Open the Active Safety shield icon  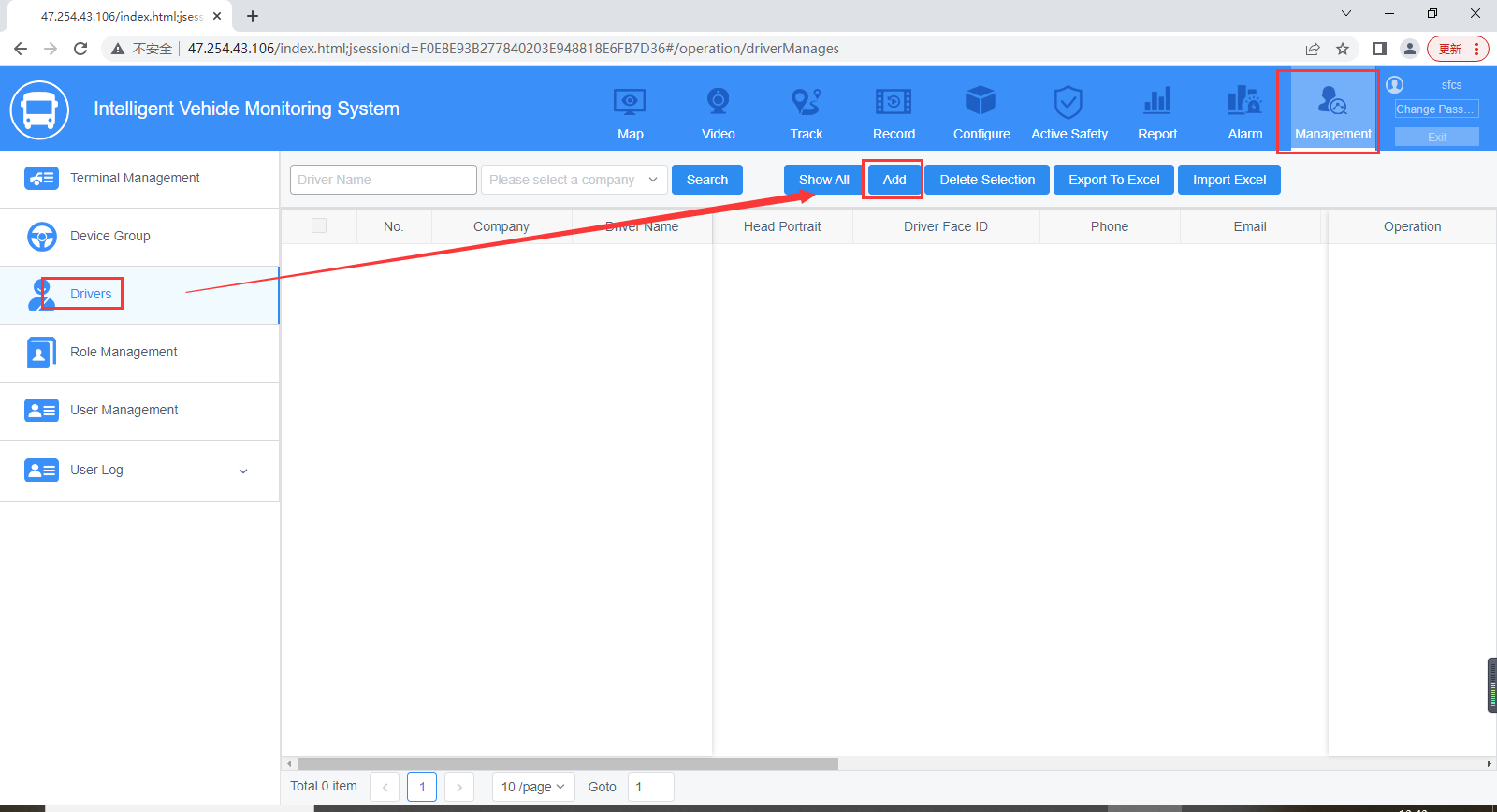1068,101
